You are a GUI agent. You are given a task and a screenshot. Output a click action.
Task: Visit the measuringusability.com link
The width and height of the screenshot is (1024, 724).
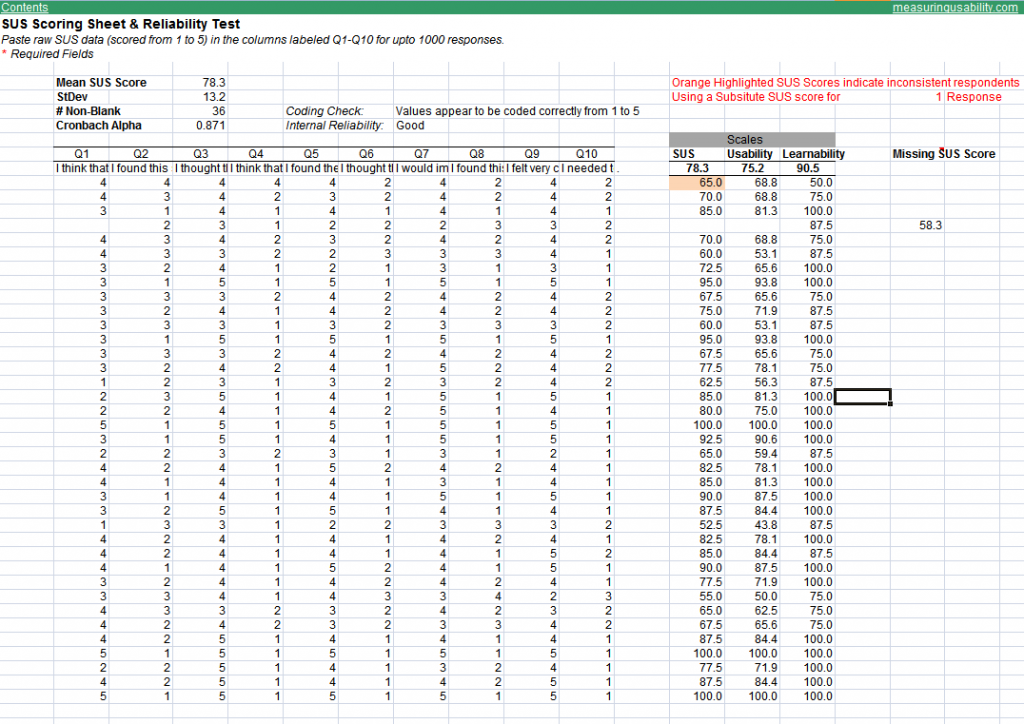955,7
